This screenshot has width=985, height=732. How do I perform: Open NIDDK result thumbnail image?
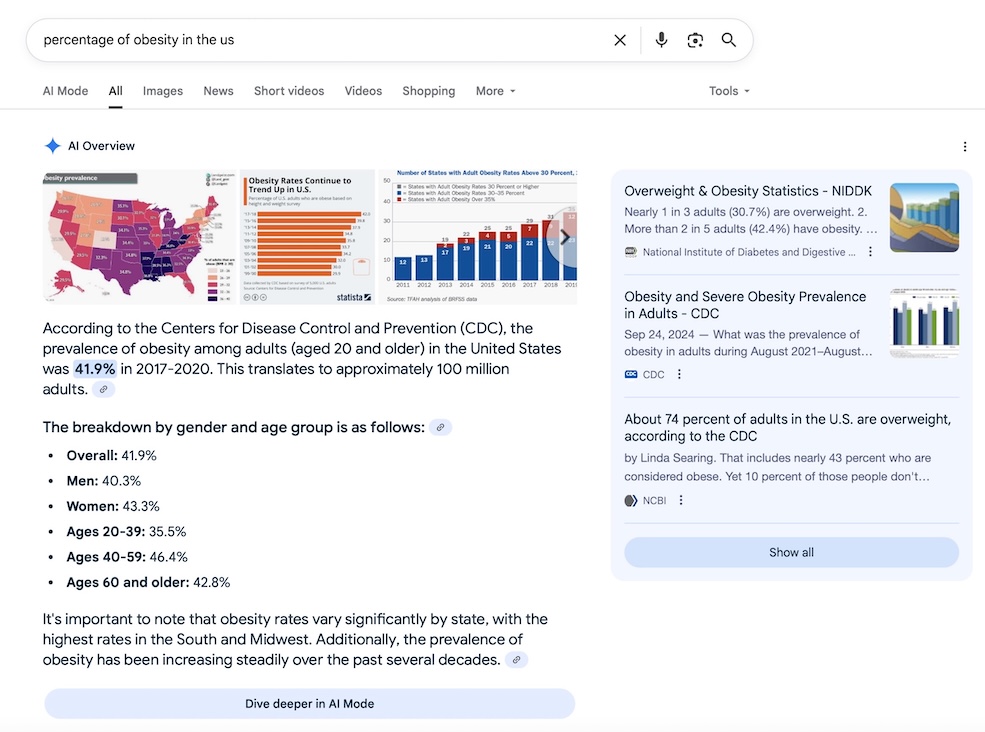pyautogui.click(x=925, y=217)
